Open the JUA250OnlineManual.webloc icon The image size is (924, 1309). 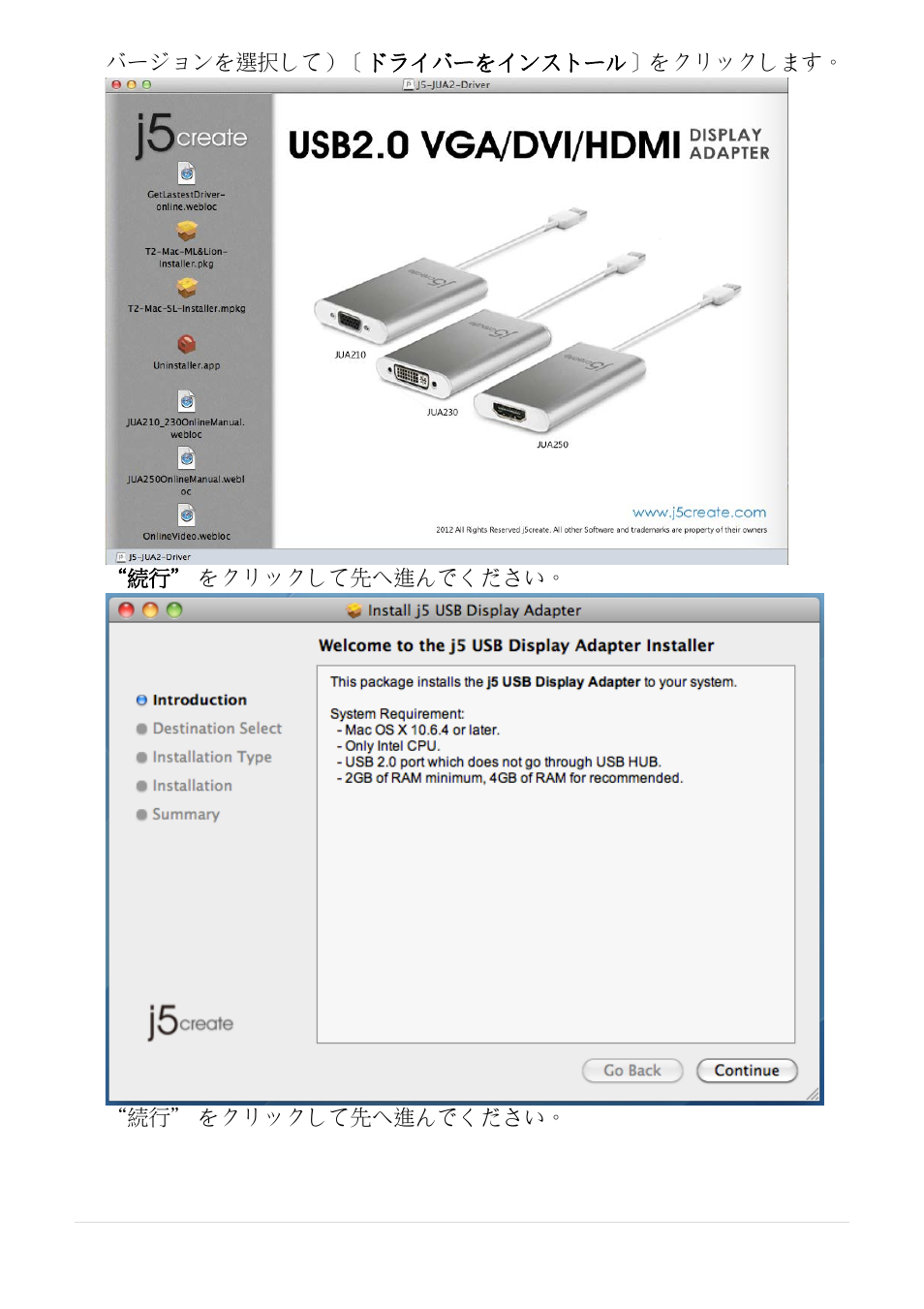pyautogui.click(x=187, y=458)
